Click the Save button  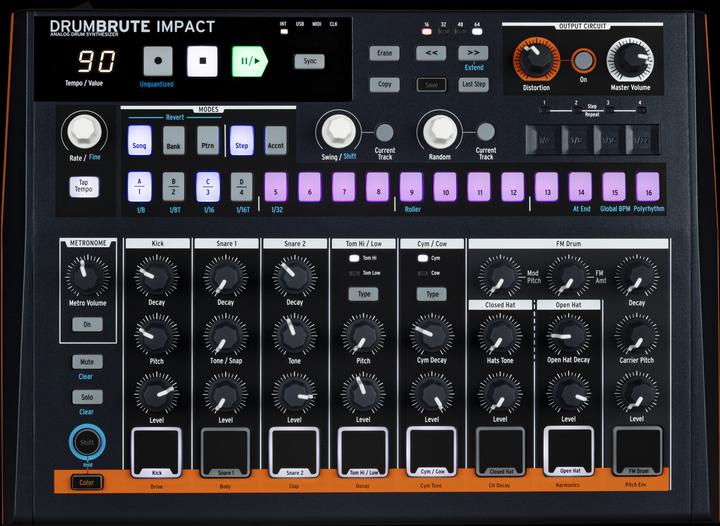click(x=431, y=84)
